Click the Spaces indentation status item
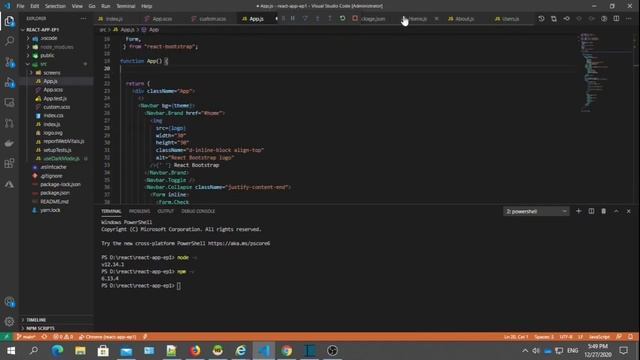This screenshot has width=640, height=360. coord(544,337)
